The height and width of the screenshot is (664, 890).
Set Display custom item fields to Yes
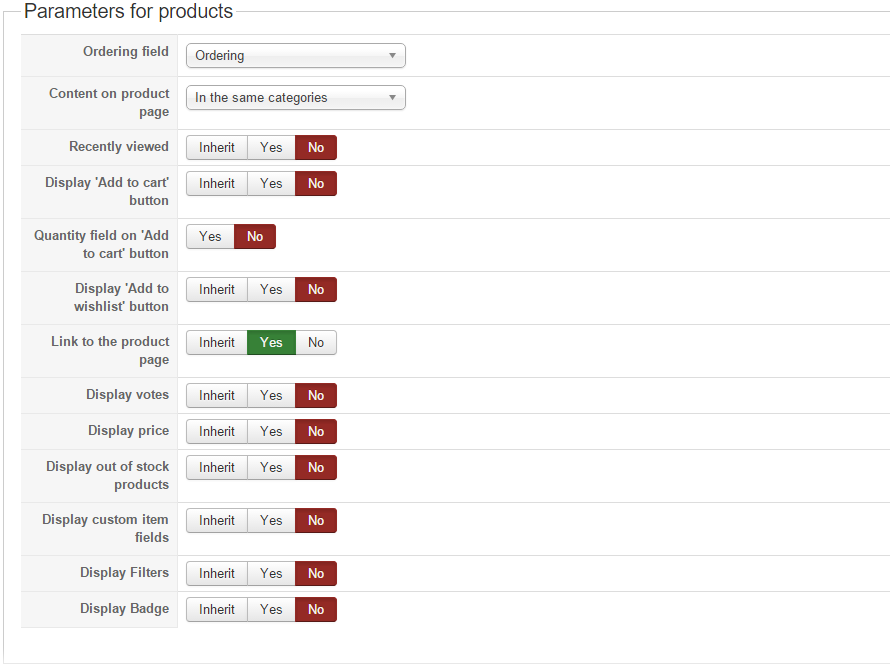(271, 521)
